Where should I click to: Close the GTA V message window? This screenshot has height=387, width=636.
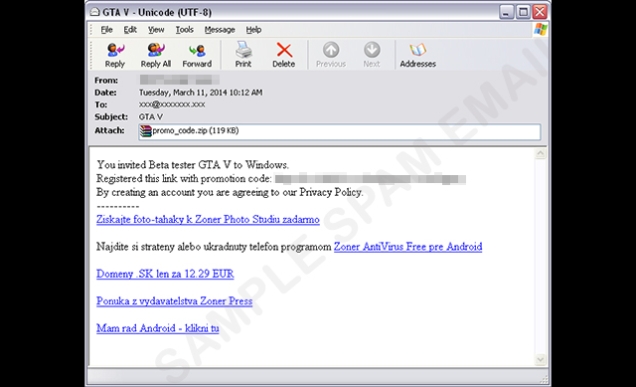540,12
